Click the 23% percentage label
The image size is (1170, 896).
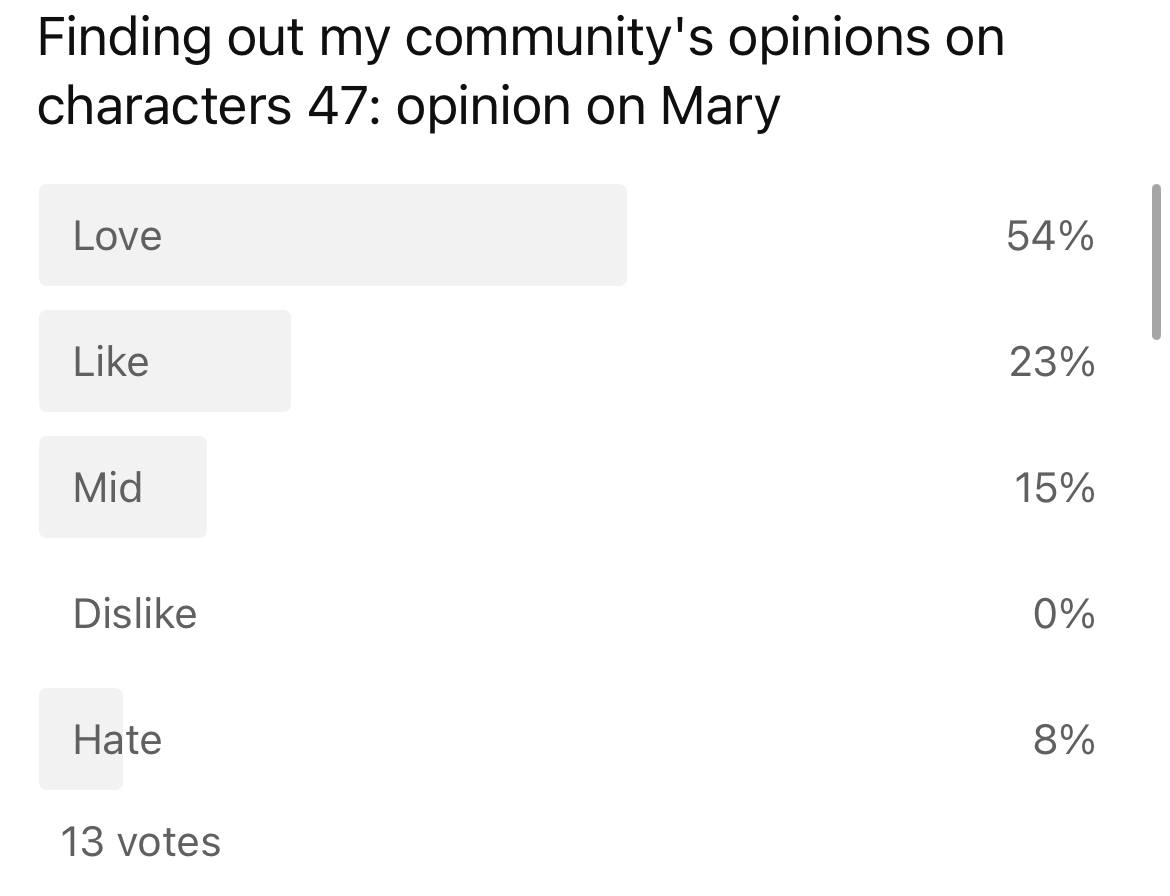click(x=1051, y=365)
